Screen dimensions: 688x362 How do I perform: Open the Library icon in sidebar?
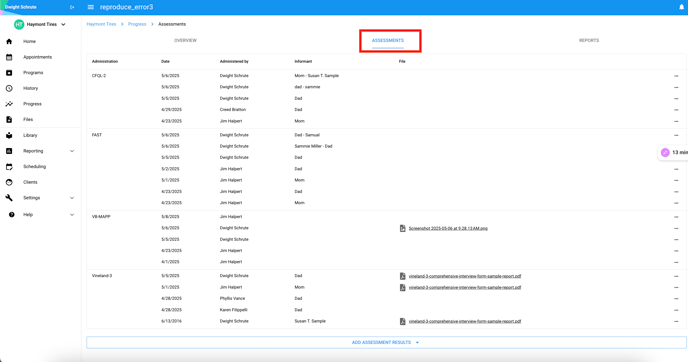point(9,135)
